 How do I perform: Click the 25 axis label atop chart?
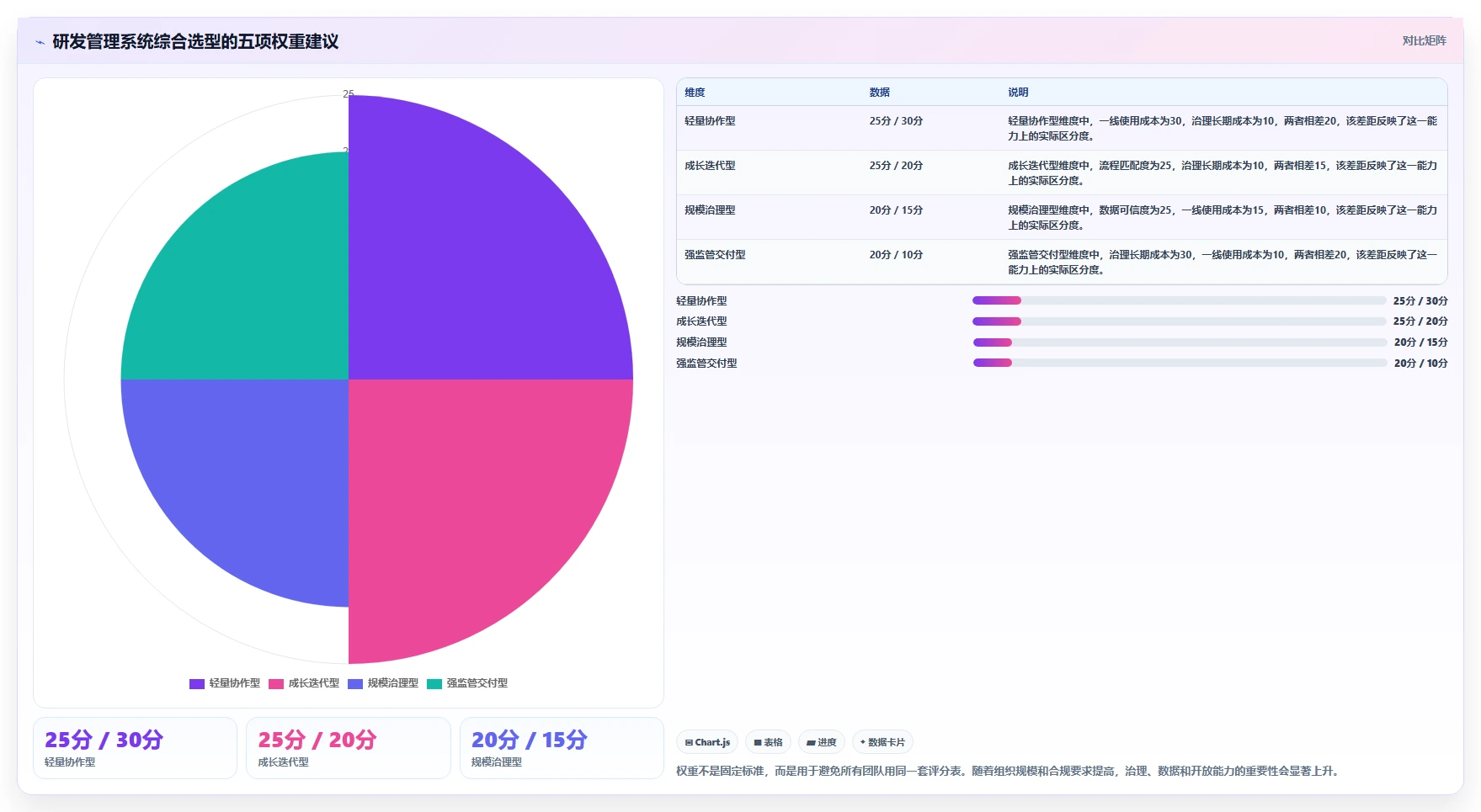tap(349, 93)
